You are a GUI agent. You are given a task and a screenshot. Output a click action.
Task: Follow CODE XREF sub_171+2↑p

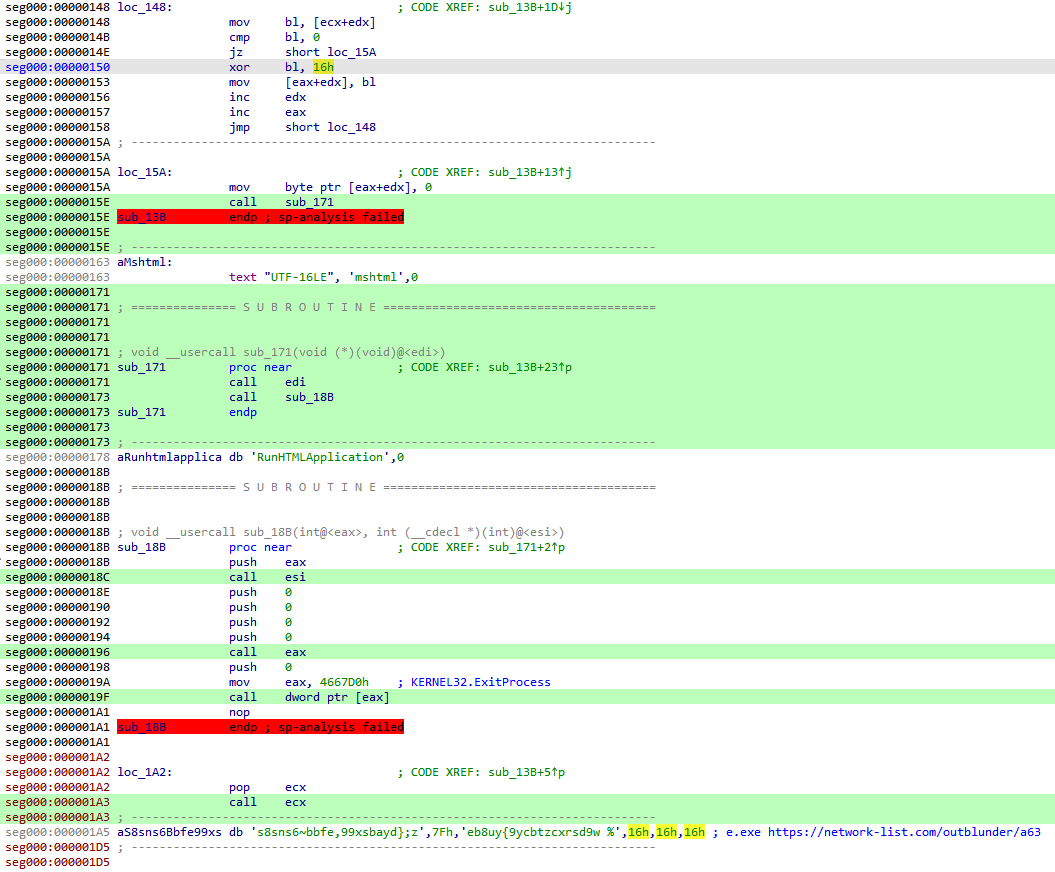point(527,548)
